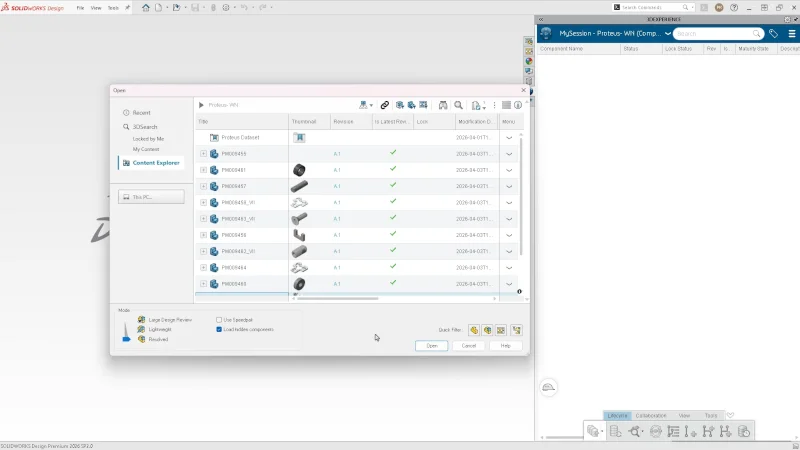Click the New document icon in top toolbar
The height and width of the screenshot is (450, 800).
tap(159, 8)
